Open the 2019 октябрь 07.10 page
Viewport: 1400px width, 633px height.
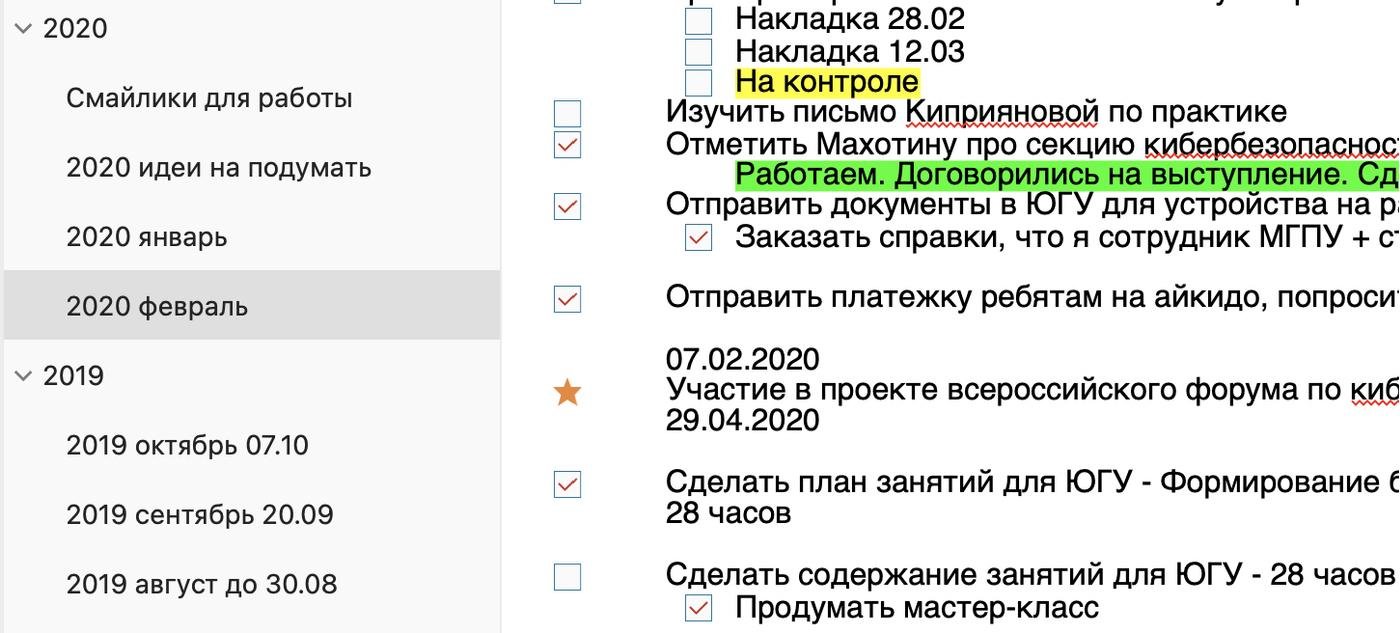[187, 446]
